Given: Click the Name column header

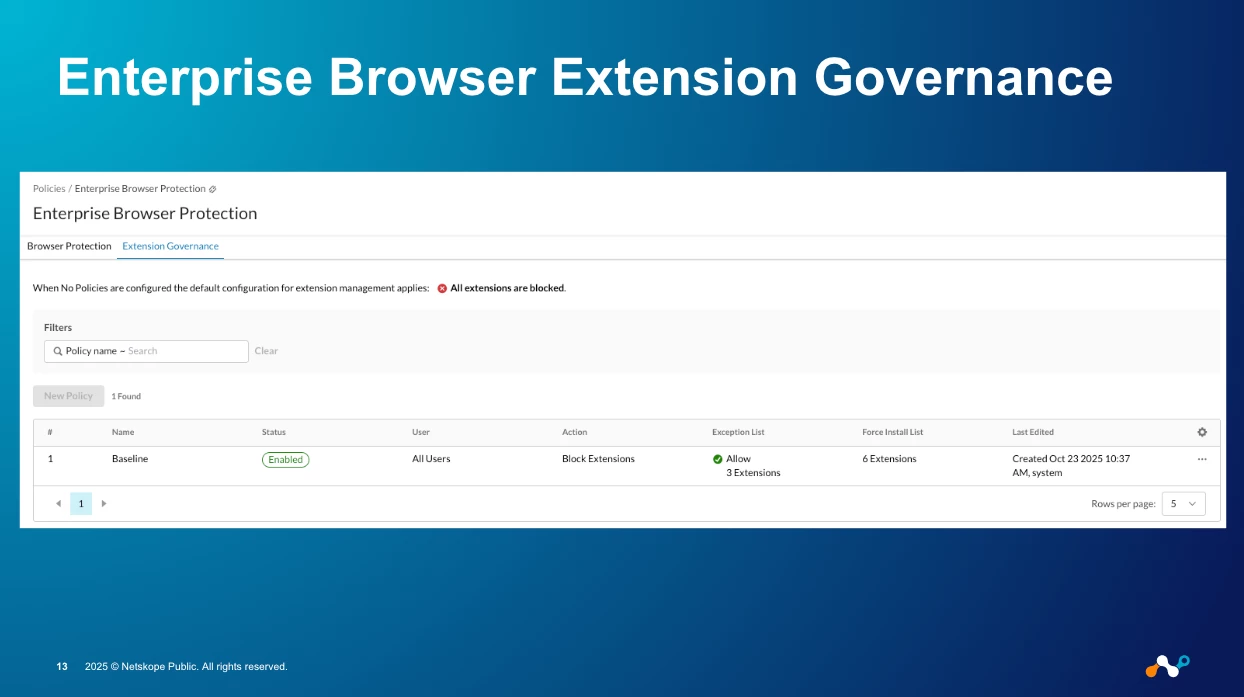Looking at the screenshot, I should 123,432.
